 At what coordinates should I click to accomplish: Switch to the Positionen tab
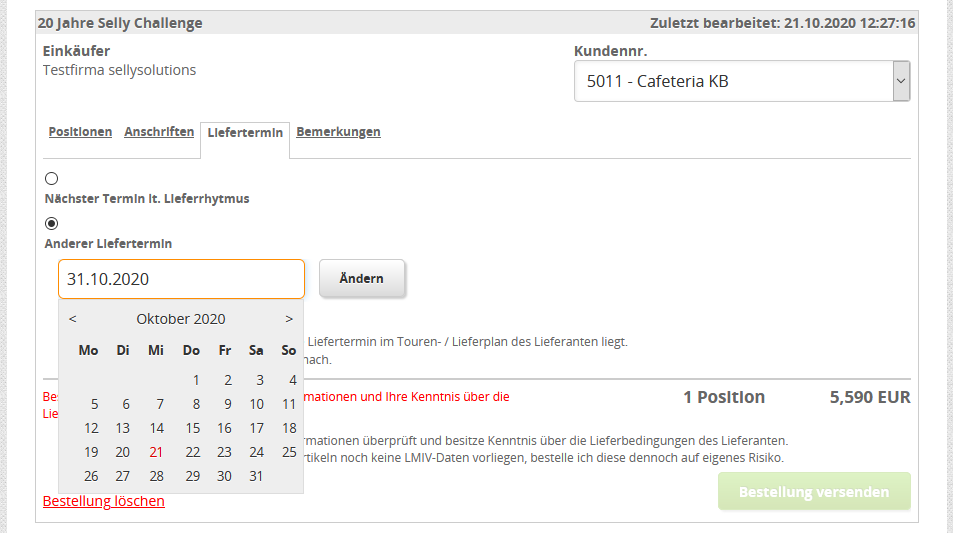click(80, 132)
